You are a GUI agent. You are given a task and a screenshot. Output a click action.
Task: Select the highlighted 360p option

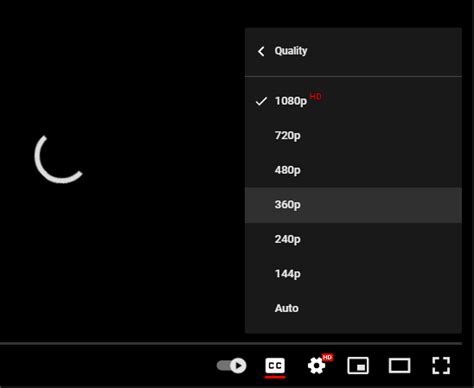pyautogui.click(x=353, y=205)
